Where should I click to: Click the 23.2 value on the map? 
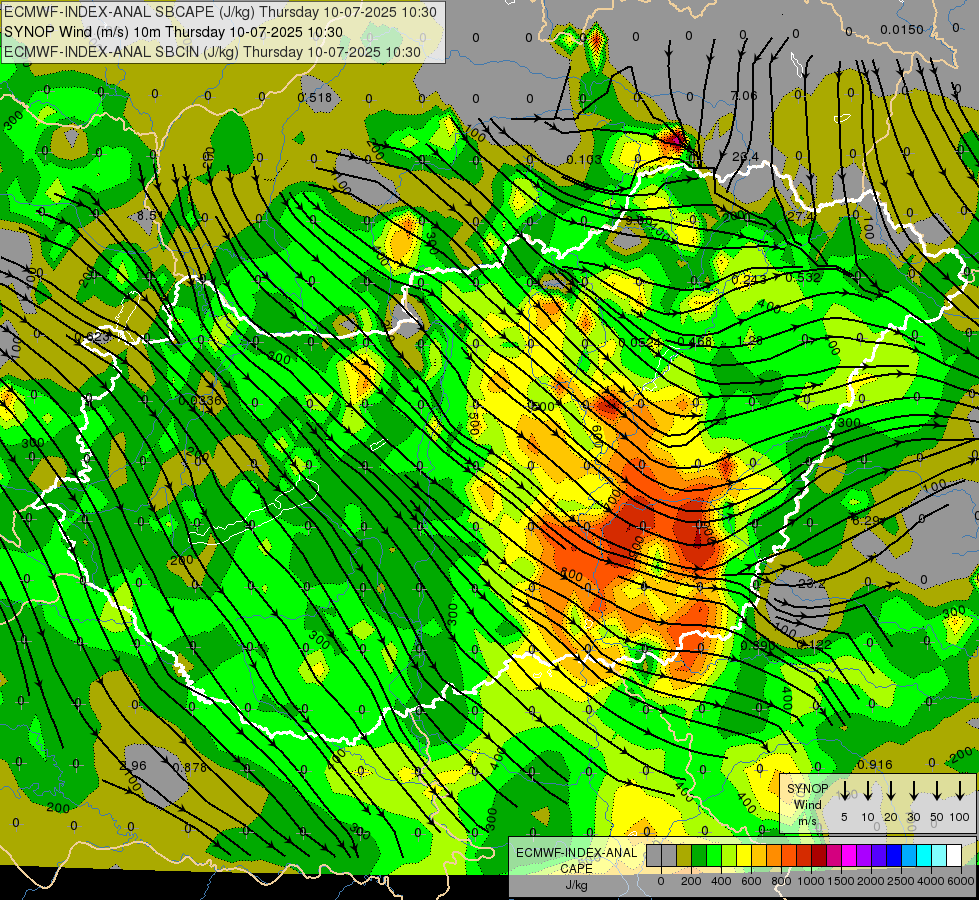[812, 583]
